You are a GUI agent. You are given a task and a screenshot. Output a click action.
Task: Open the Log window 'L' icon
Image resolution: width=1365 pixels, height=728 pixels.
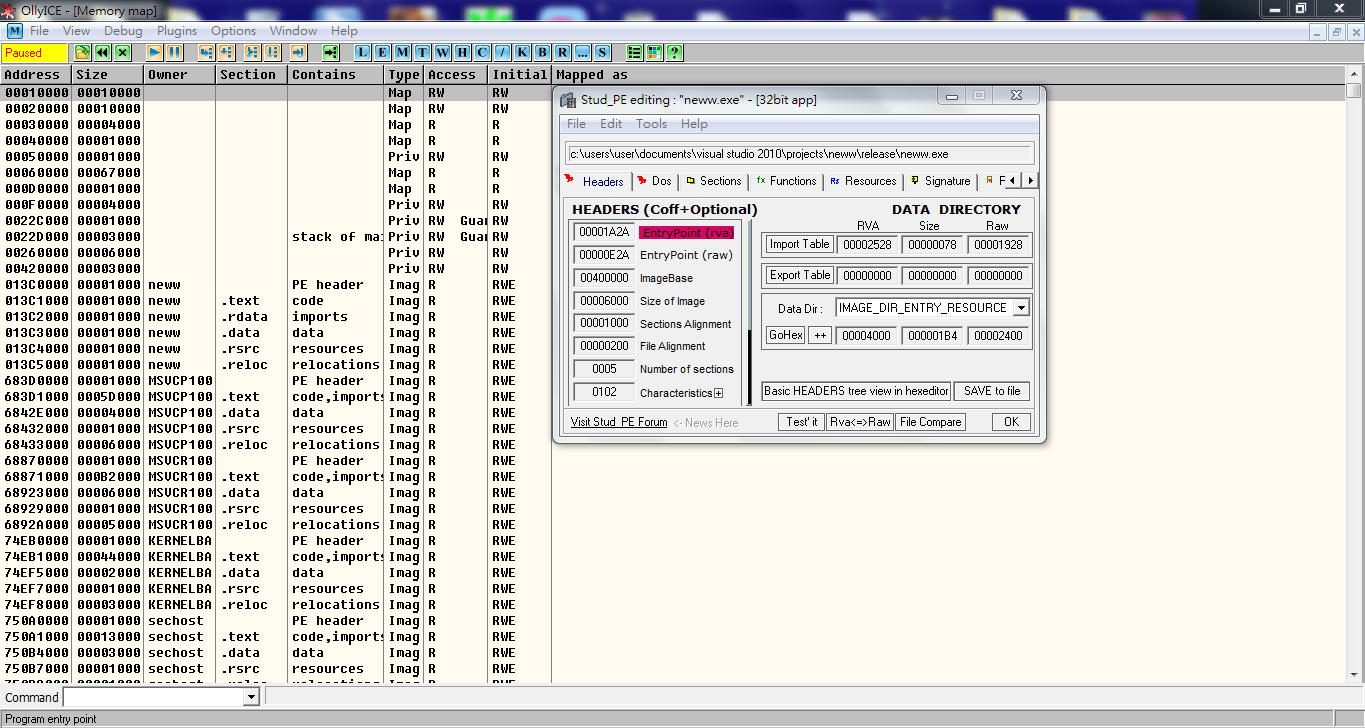pos(362,52)
